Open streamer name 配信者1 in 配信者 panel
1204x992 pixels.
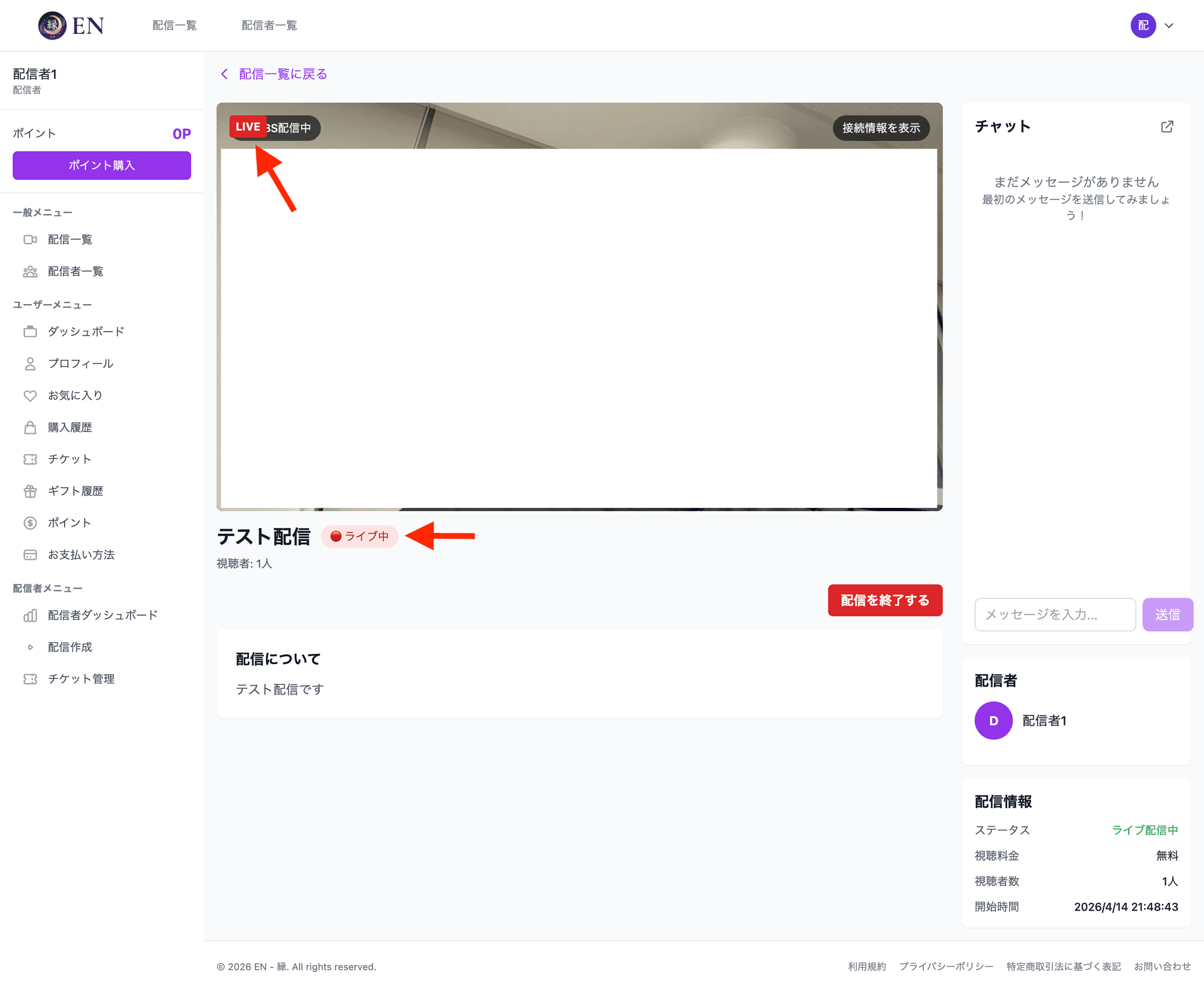pos(1044,720)
